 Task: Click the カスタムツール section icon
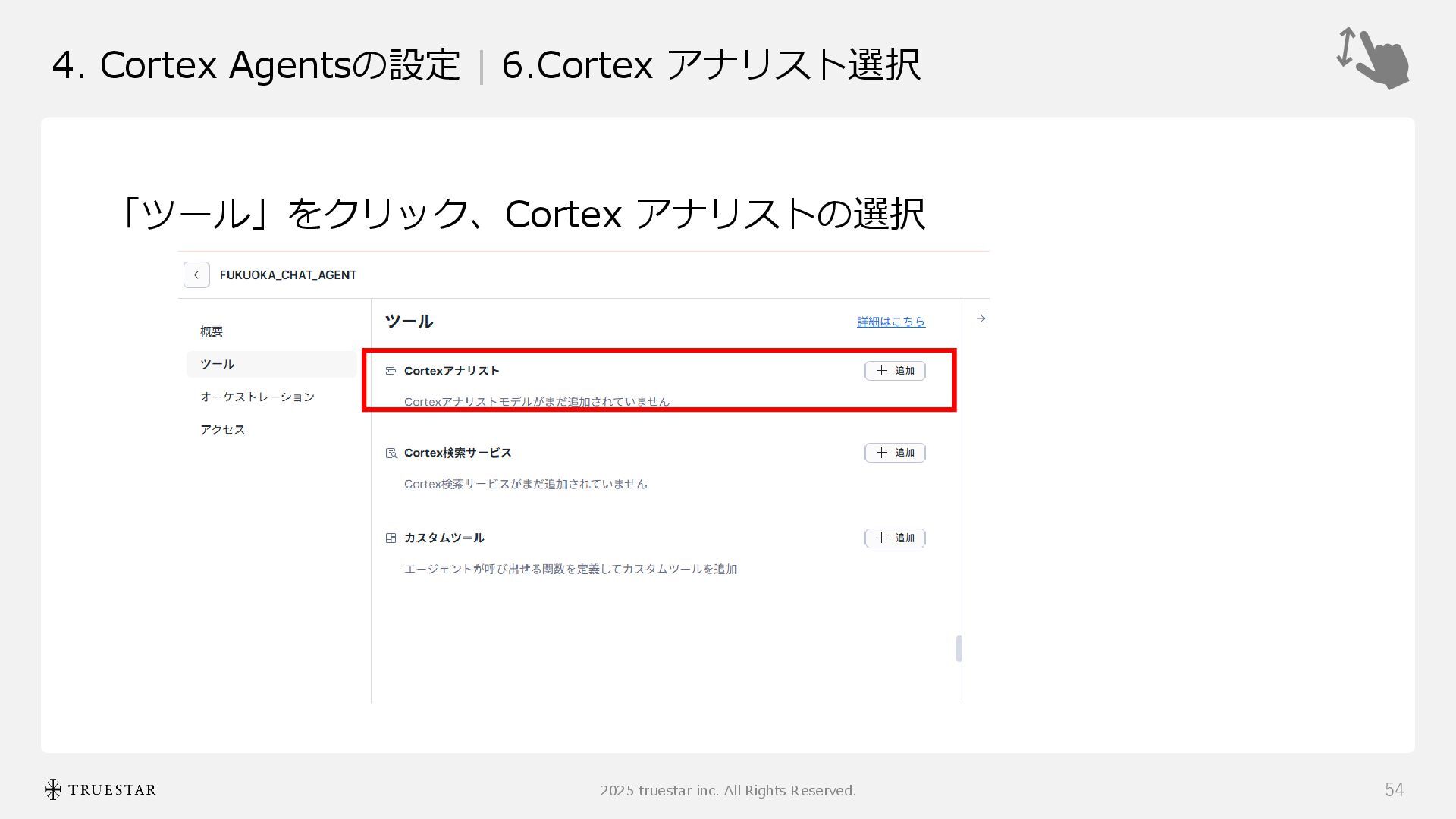click(391, 538)
